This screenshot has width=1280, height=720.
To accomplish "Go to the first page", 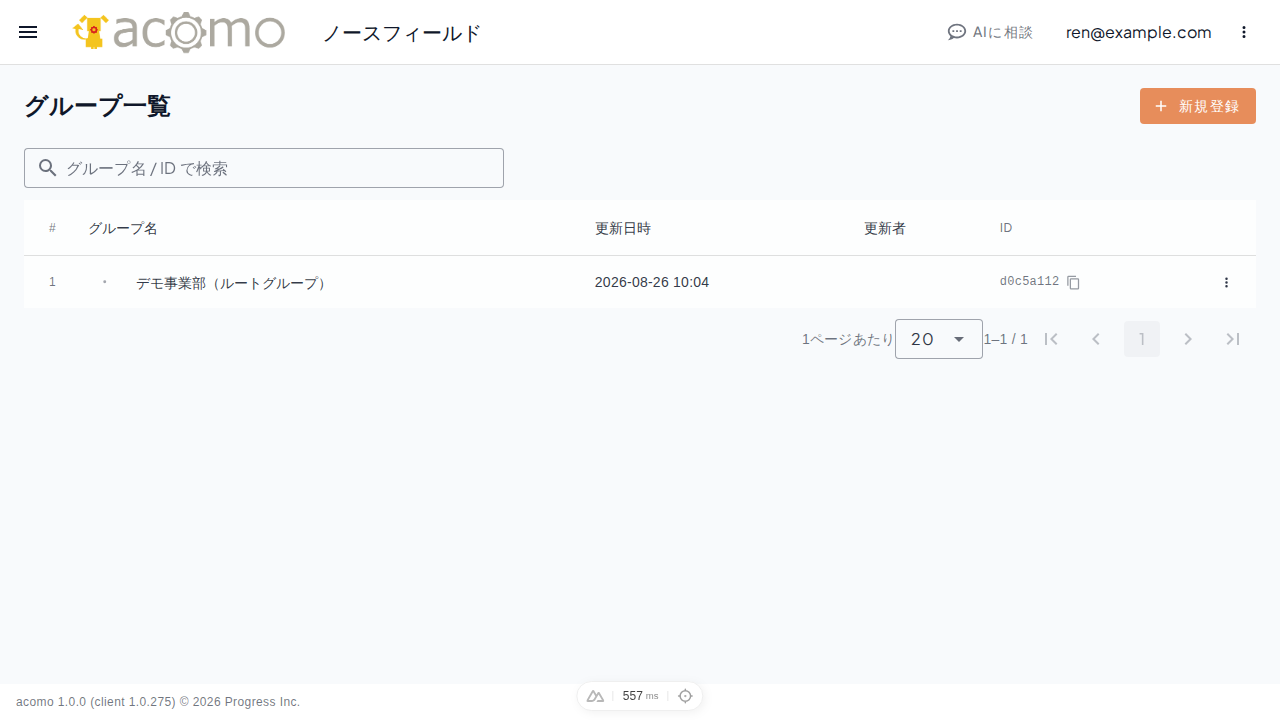I will pos(1051,339).
